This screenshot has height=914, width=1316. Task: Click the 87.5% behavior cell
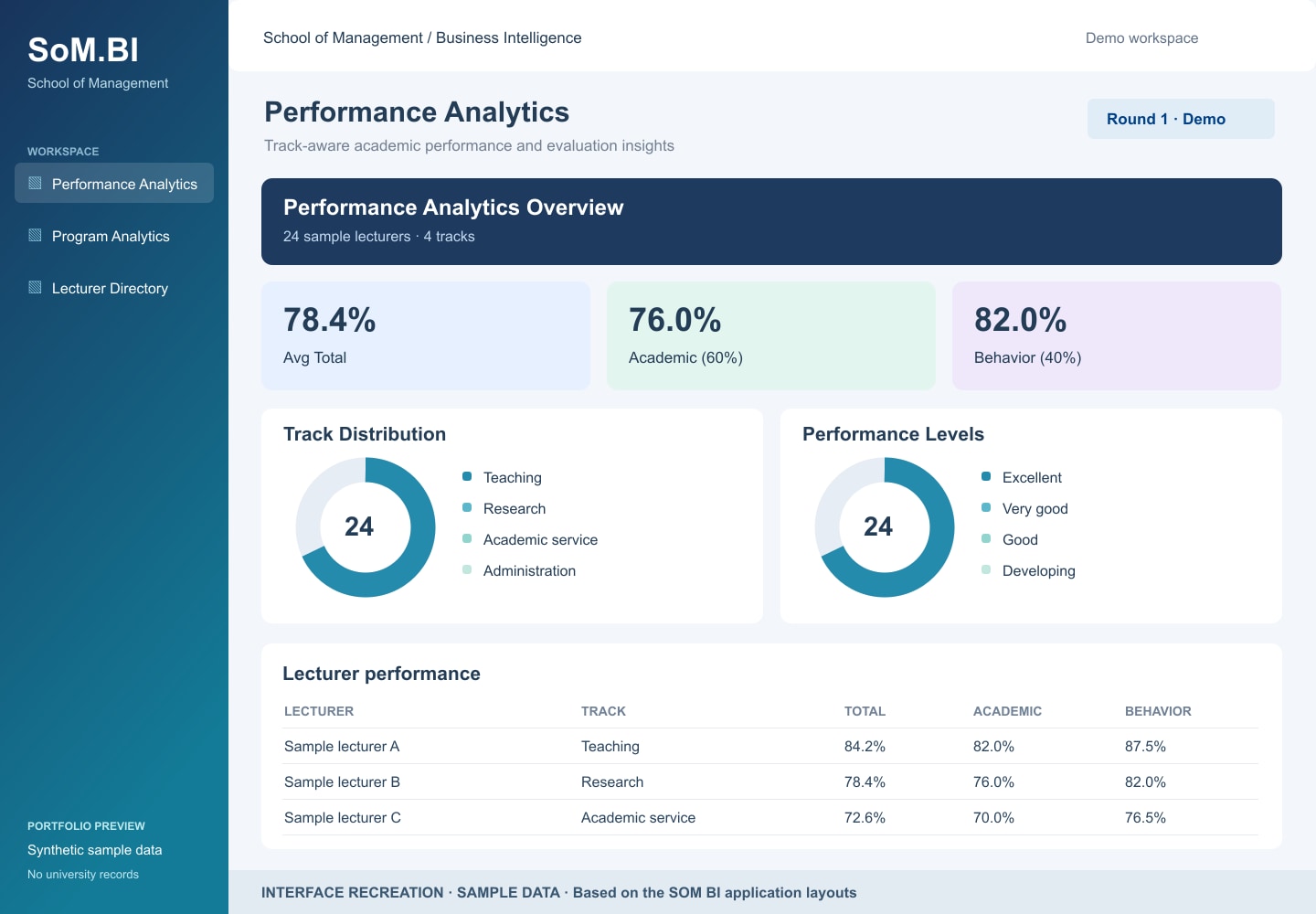click(x=1145, y=746)
